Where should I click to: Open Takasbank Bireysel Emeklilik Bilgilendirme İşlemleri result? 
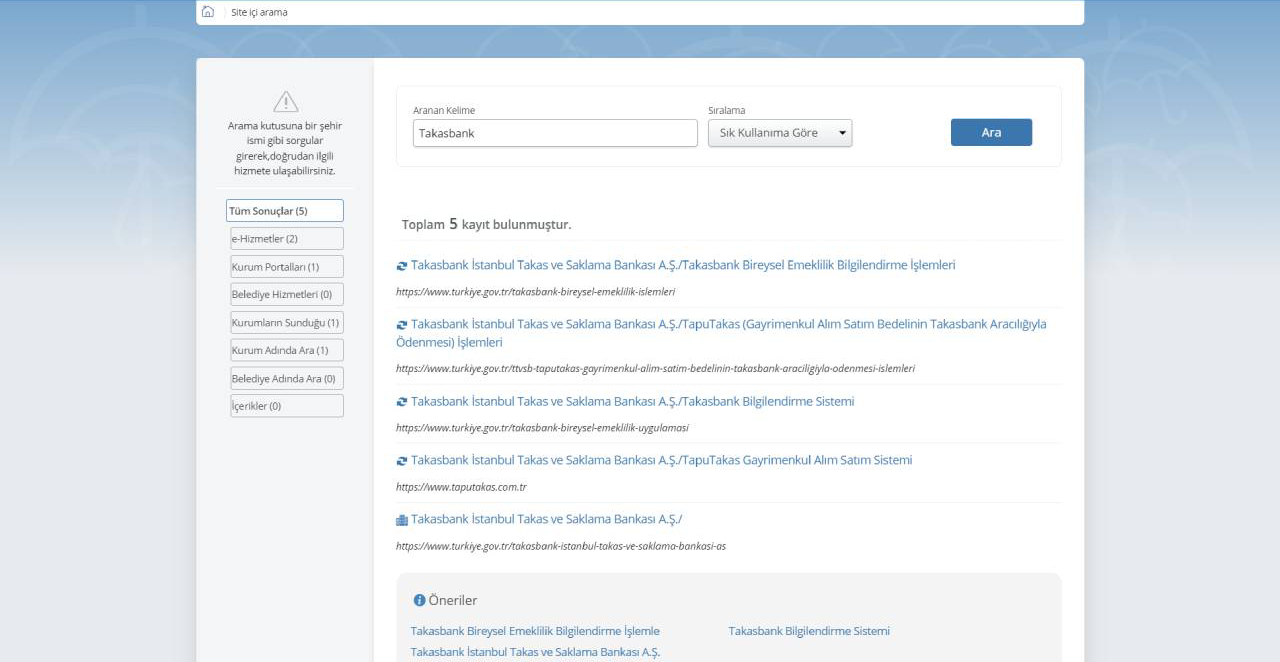(x=683, y=265)
